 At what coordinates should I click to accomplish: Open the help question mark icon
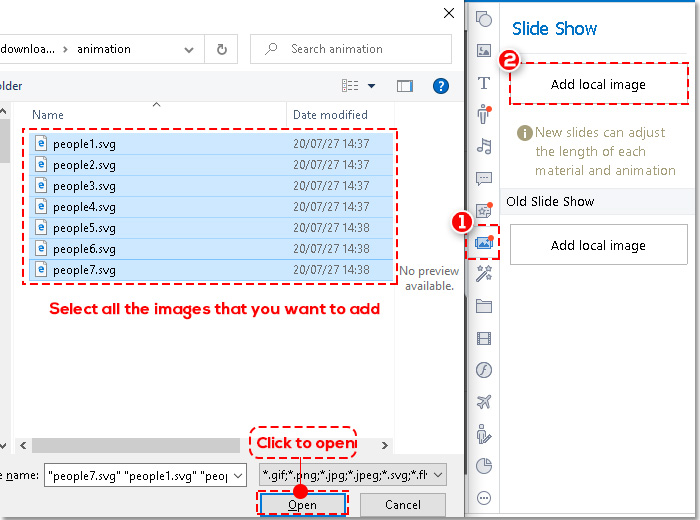(x=441, y=86)
